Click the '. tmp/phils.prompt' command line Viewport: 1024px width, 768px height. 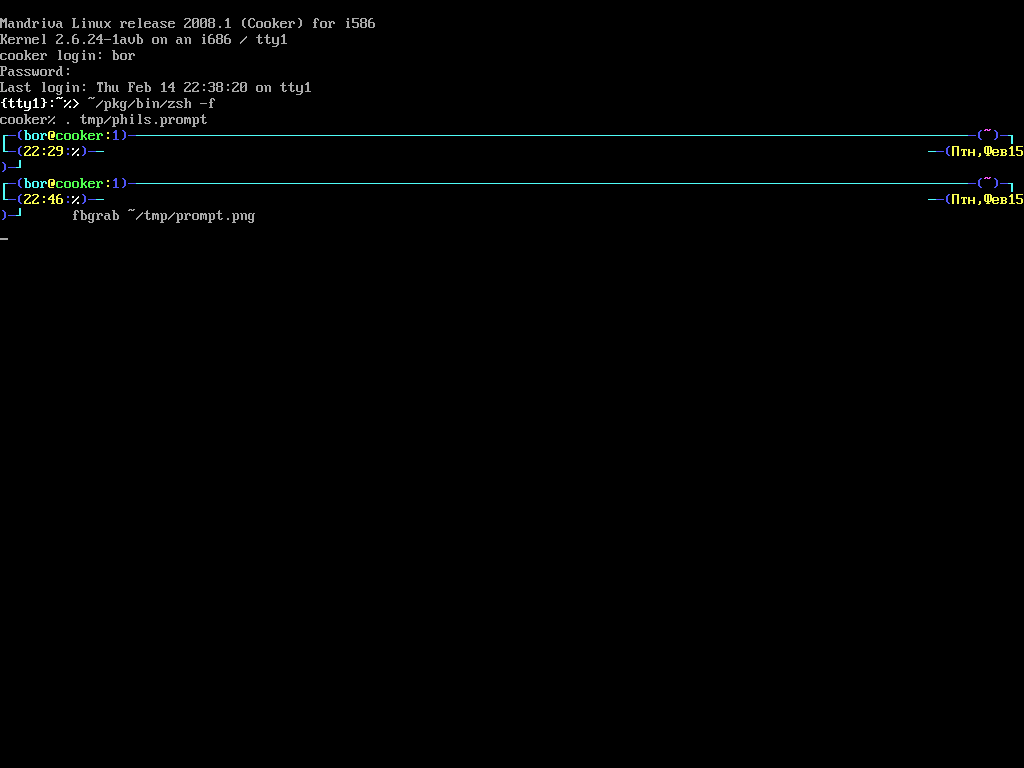coord(136,120)
